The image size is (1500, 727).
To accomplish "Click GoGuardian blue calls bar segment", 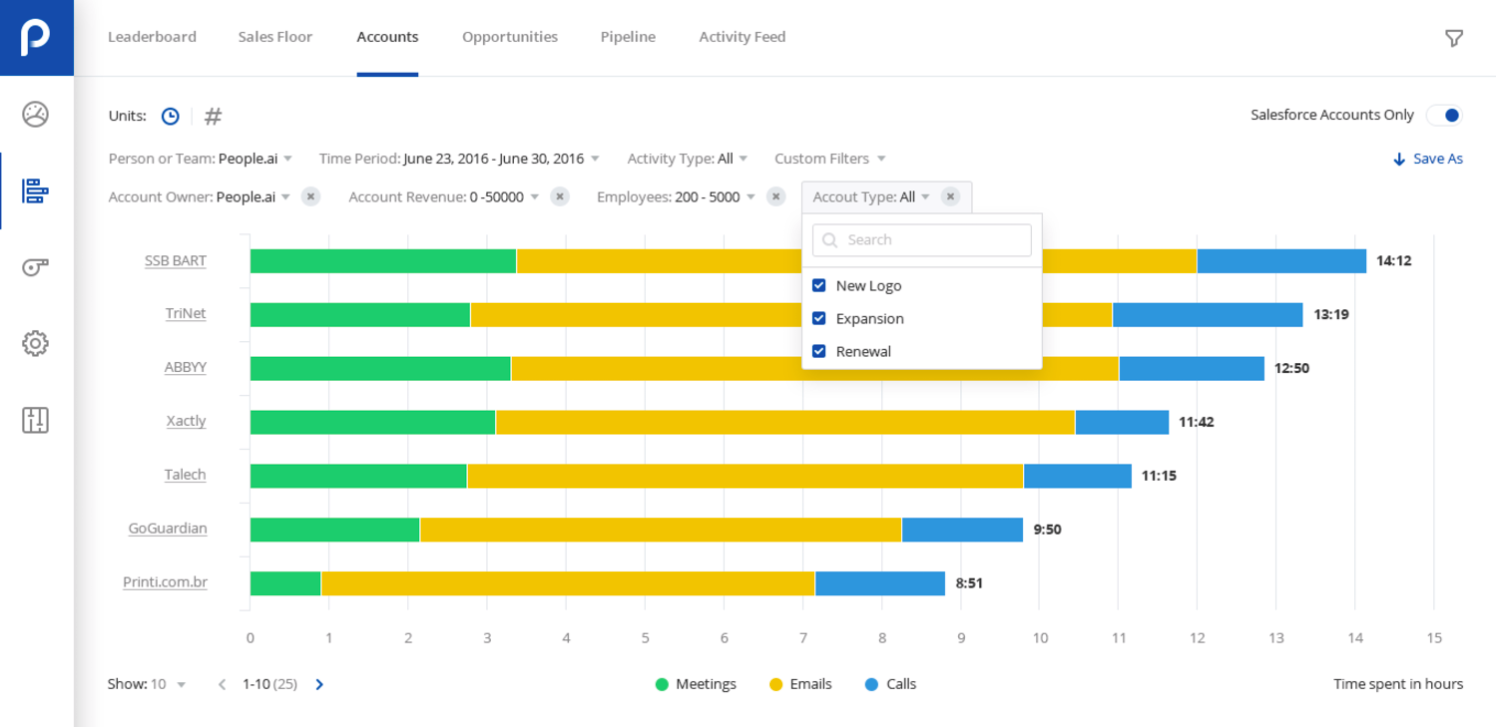I will [x=962, y=530].
